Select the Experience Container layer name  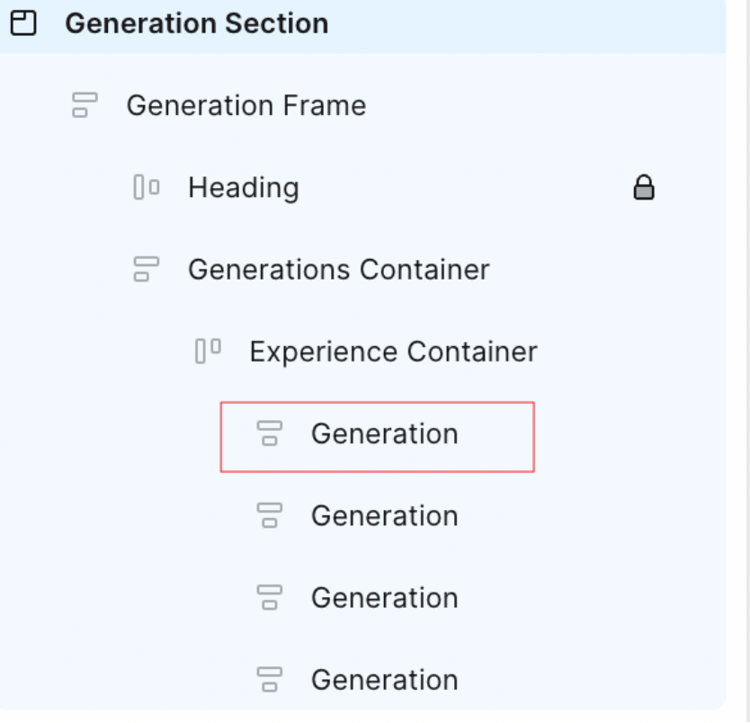click(x=393, y=351)
